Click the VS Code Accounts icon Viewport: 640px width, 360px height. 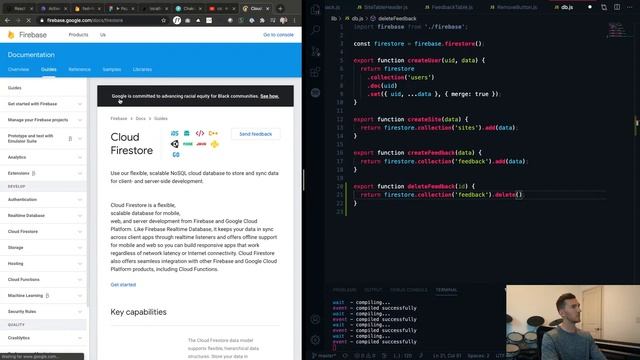pyautogui.click(x=315, y=319)
